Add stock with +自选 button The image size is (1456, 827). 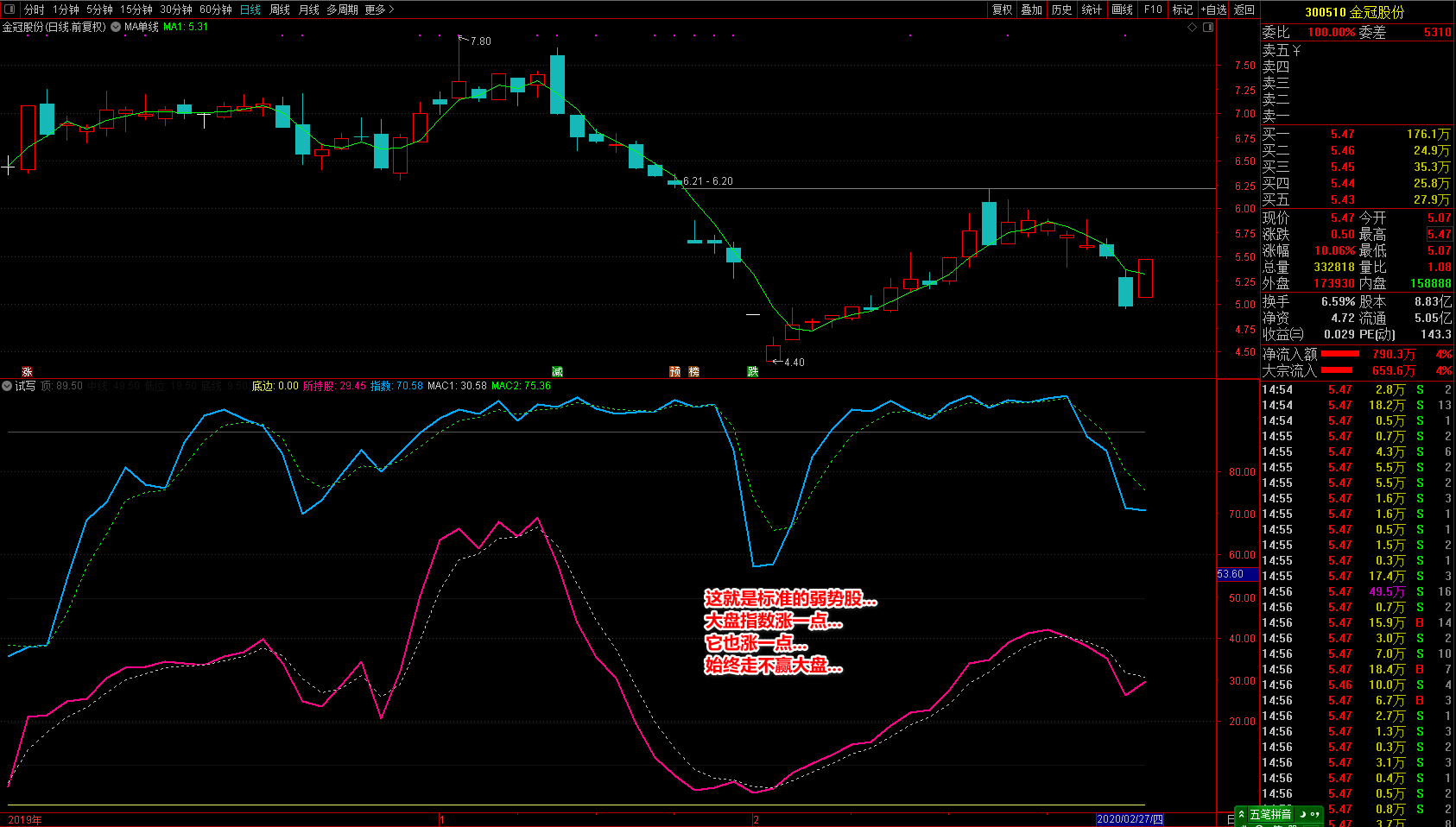(x=1214, y=9)
